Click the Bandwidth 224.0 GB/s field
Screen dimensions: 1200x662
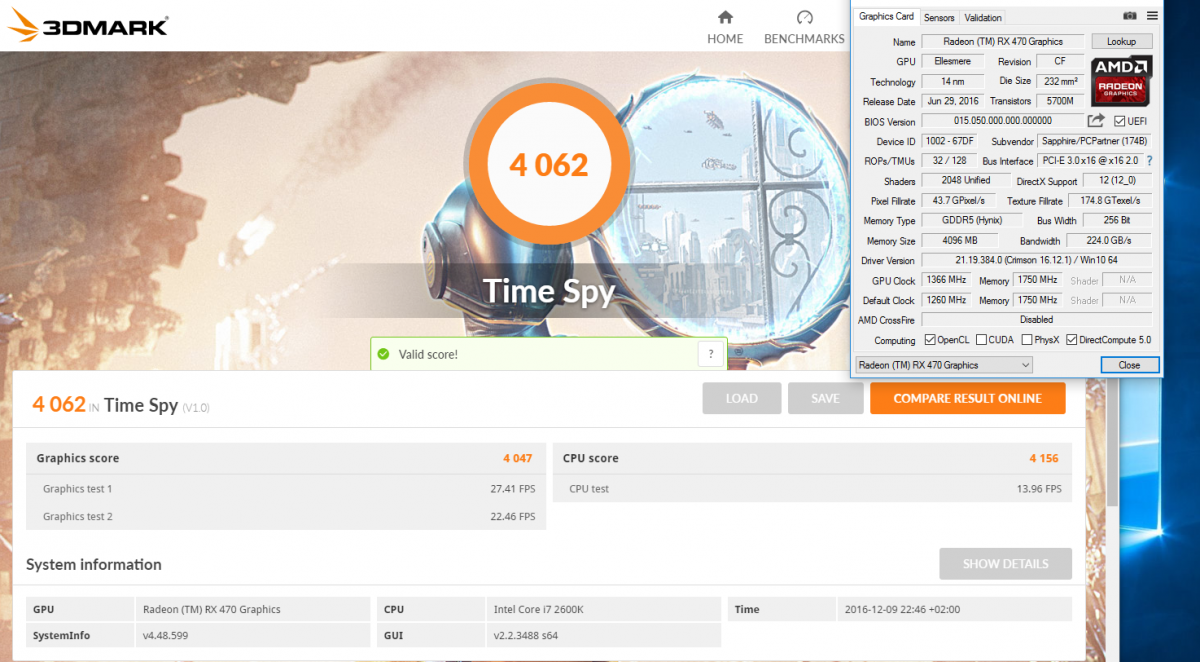pyautogui.click(x=1109, y=241)
